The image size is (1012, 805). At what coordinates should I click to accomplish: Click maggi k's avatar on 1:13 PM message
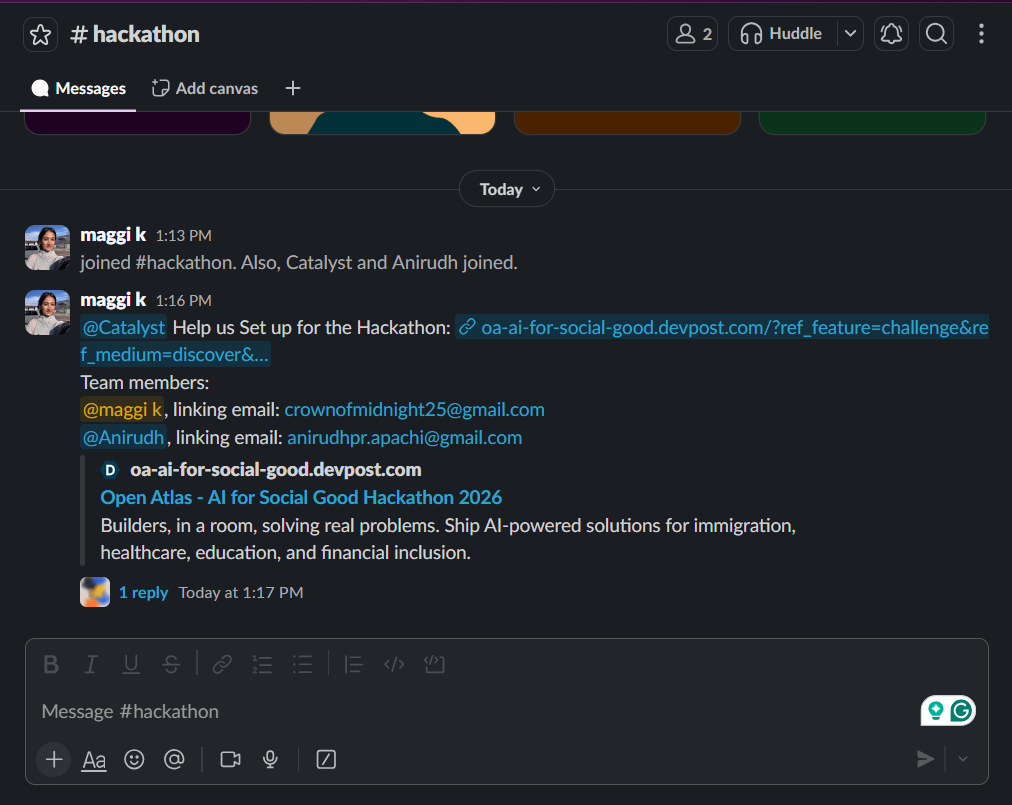(x=47, y=247)
